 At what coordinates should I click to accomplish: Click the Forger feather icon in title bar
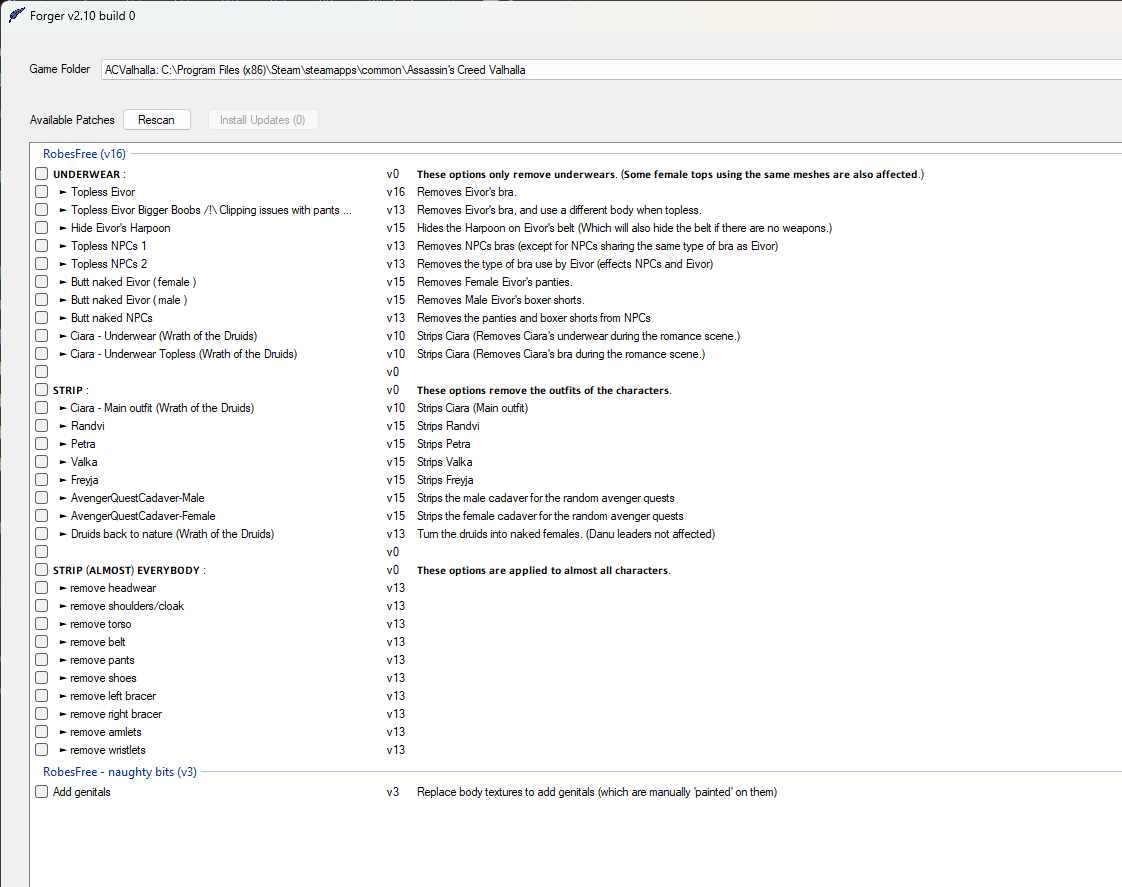(16, 15)
